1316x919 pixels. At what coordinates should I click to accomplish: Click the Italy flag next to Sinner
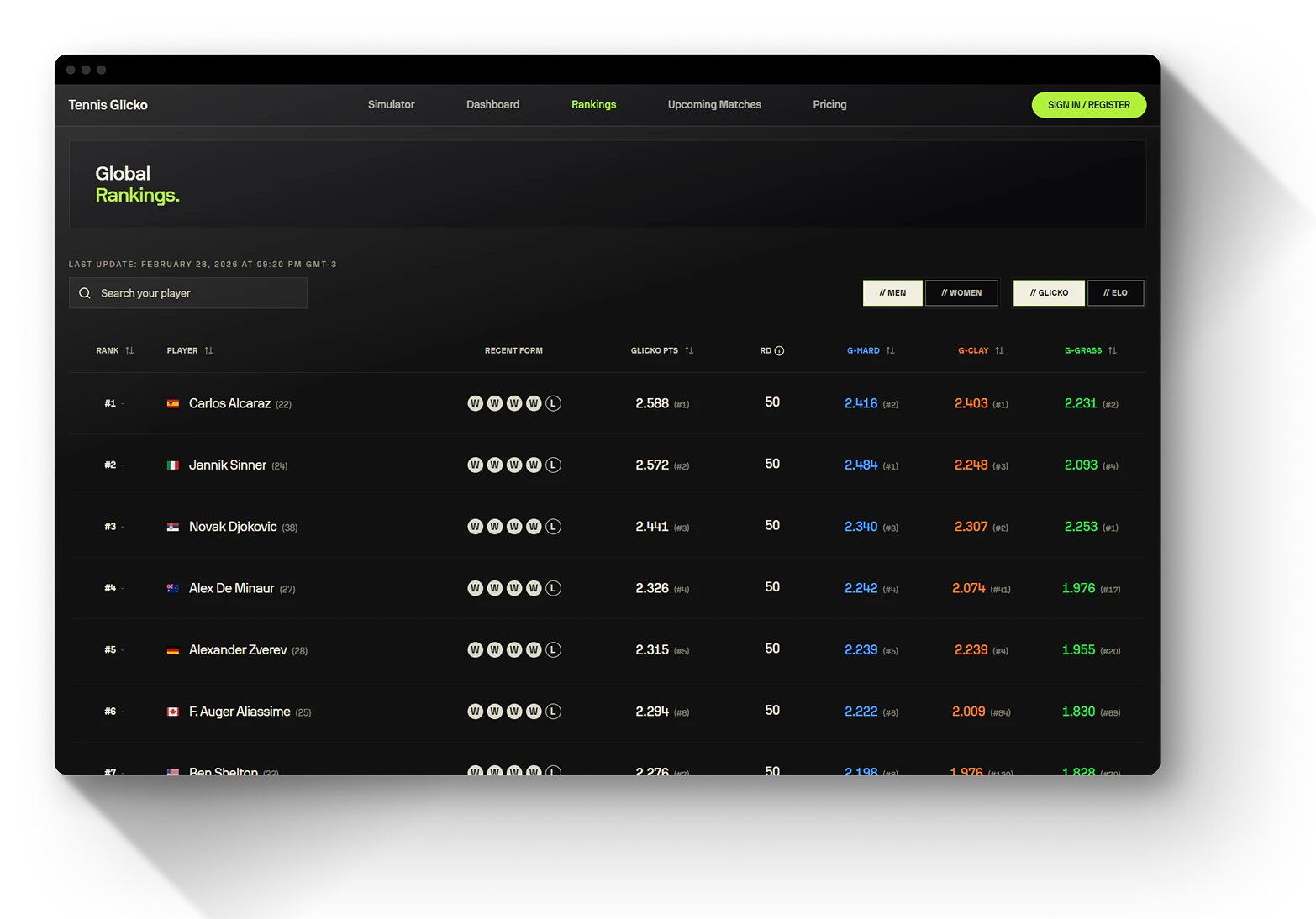pyautogui.click(x=173, y=465)
